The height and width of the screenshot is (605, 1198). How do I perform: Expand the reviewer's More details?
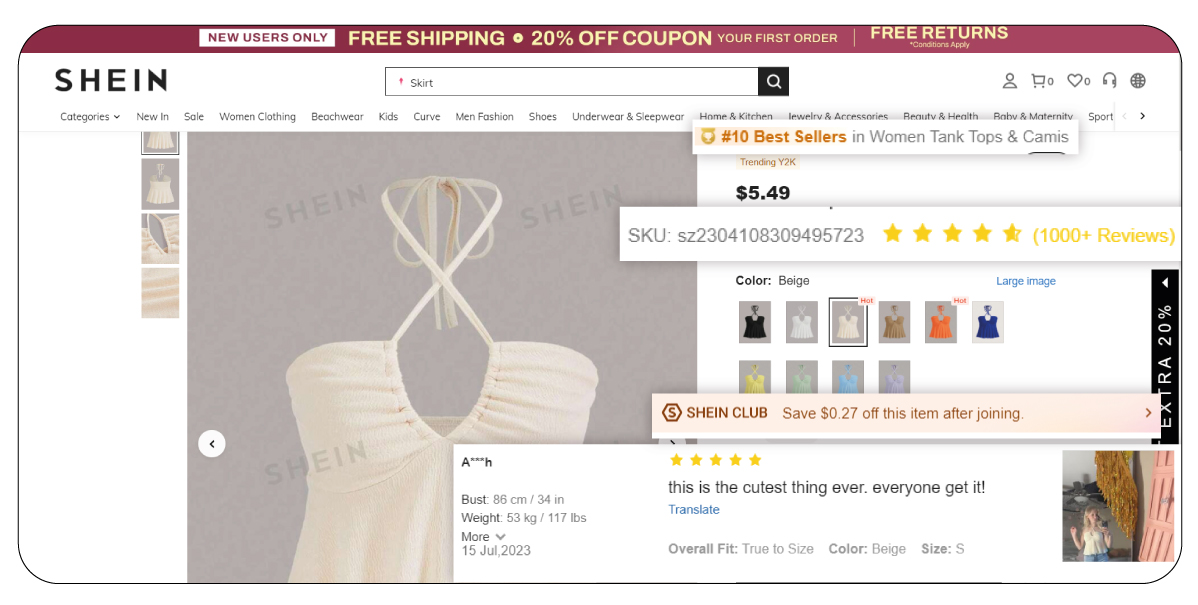[x=483, y=536]
